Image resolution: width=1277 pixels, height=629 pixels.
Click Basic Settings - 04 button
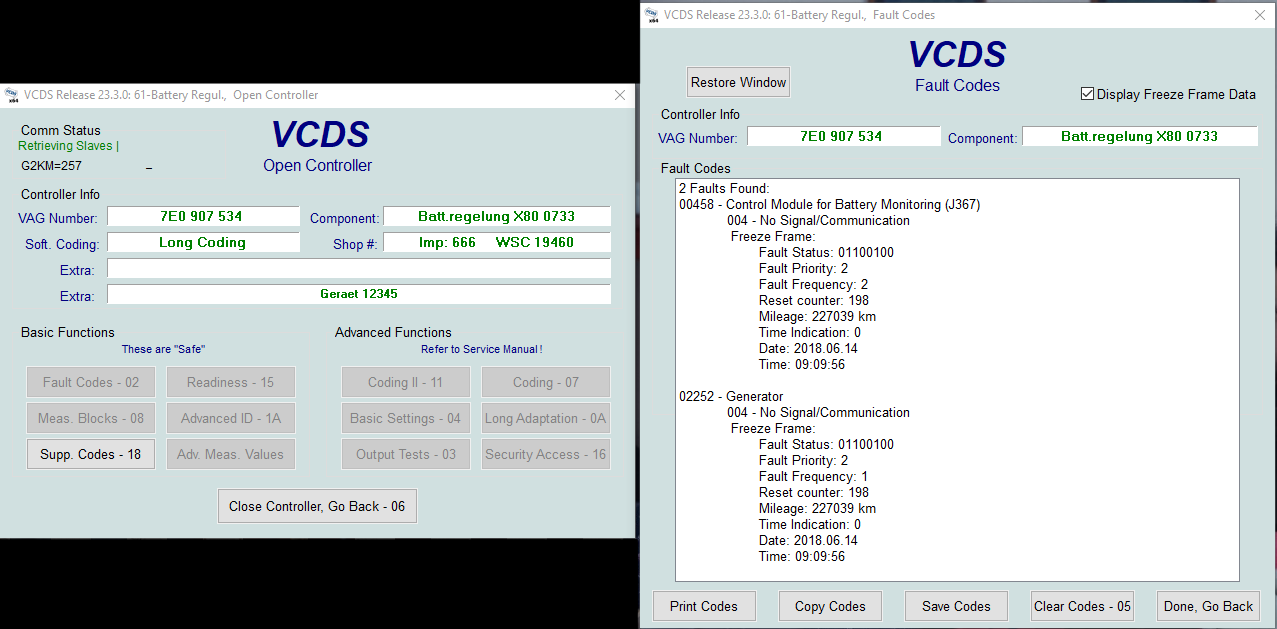[405, 418]
